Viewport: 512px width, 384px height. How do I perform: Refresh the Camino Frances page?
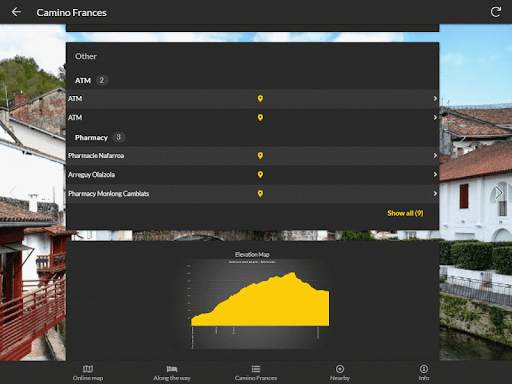pos(496,12)
